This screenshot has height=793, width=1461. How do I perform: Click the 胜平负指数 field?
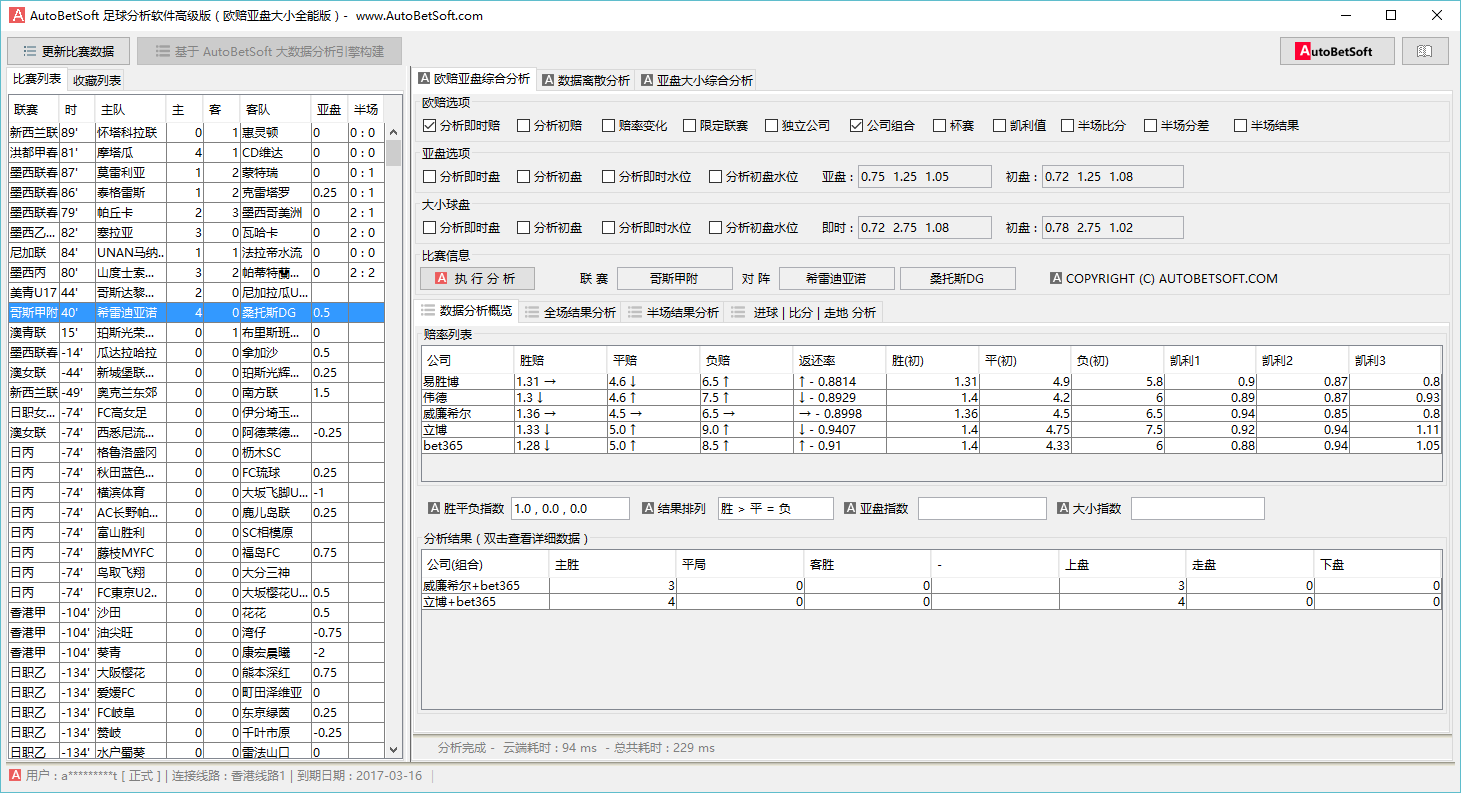[x=570, y=508]
